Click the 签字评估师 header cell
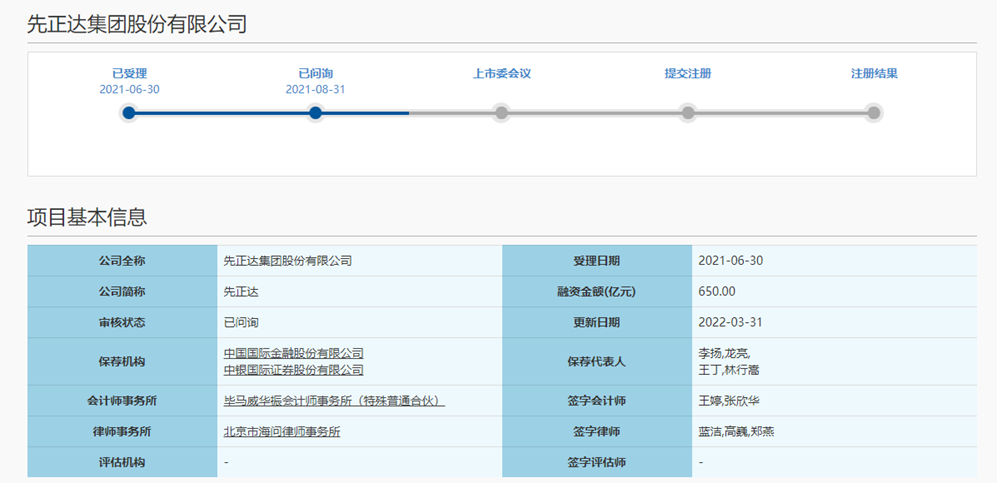This screenshot has height=483, width=997. click(x=597, y=462)
